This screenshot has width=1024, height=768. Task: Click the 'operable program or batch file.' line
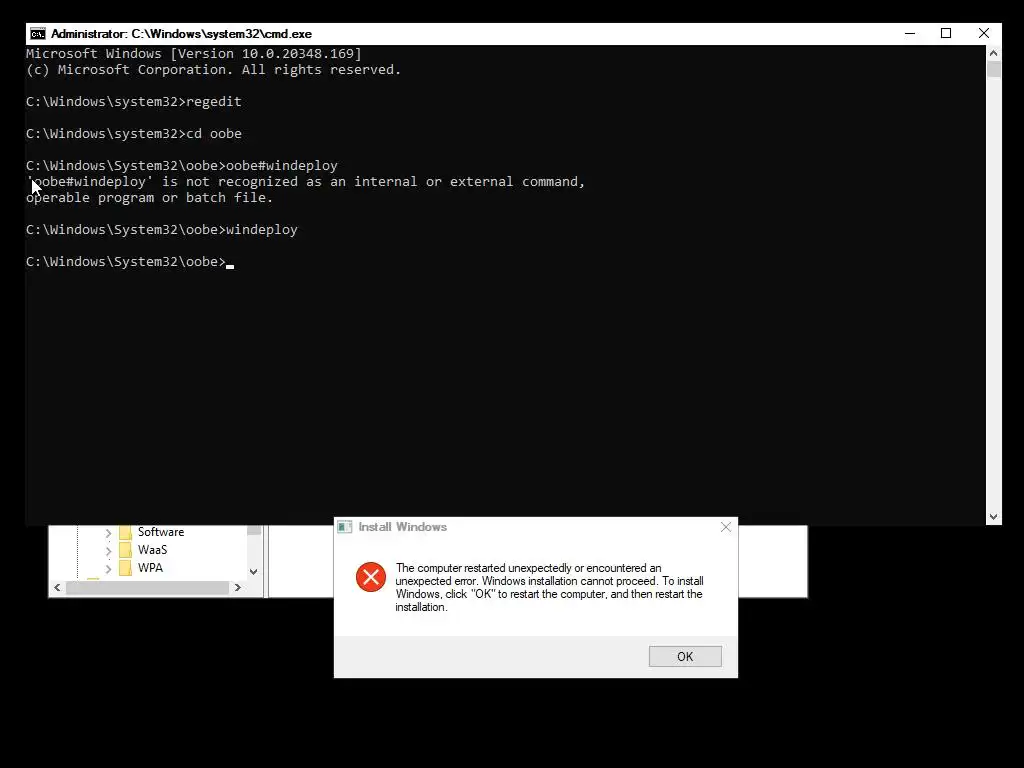click(x=150, y=197)
